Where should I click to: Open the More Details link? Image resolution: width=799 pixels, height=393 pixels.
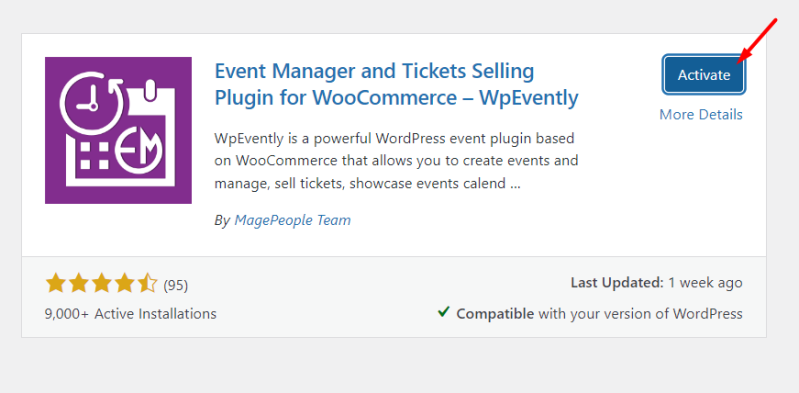coord(701,114)
